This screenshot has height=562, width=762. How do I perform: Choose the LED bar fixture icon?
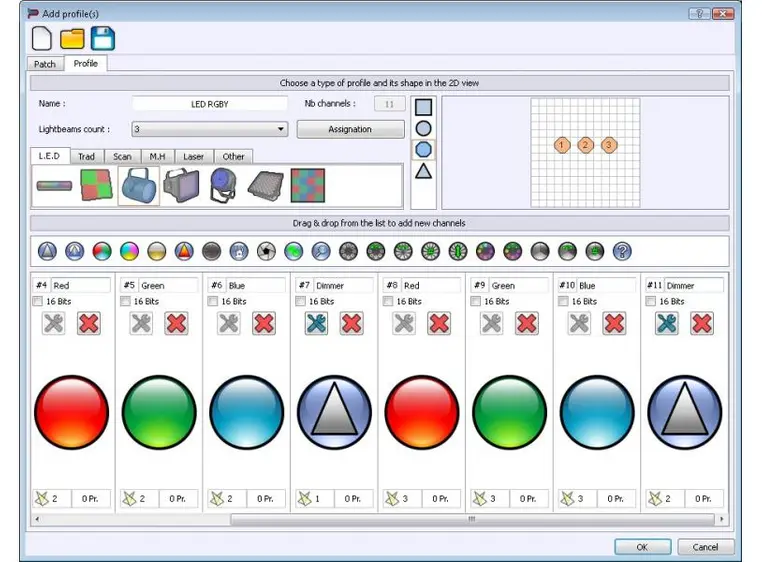pyautogui.click(x=54, y=186)
